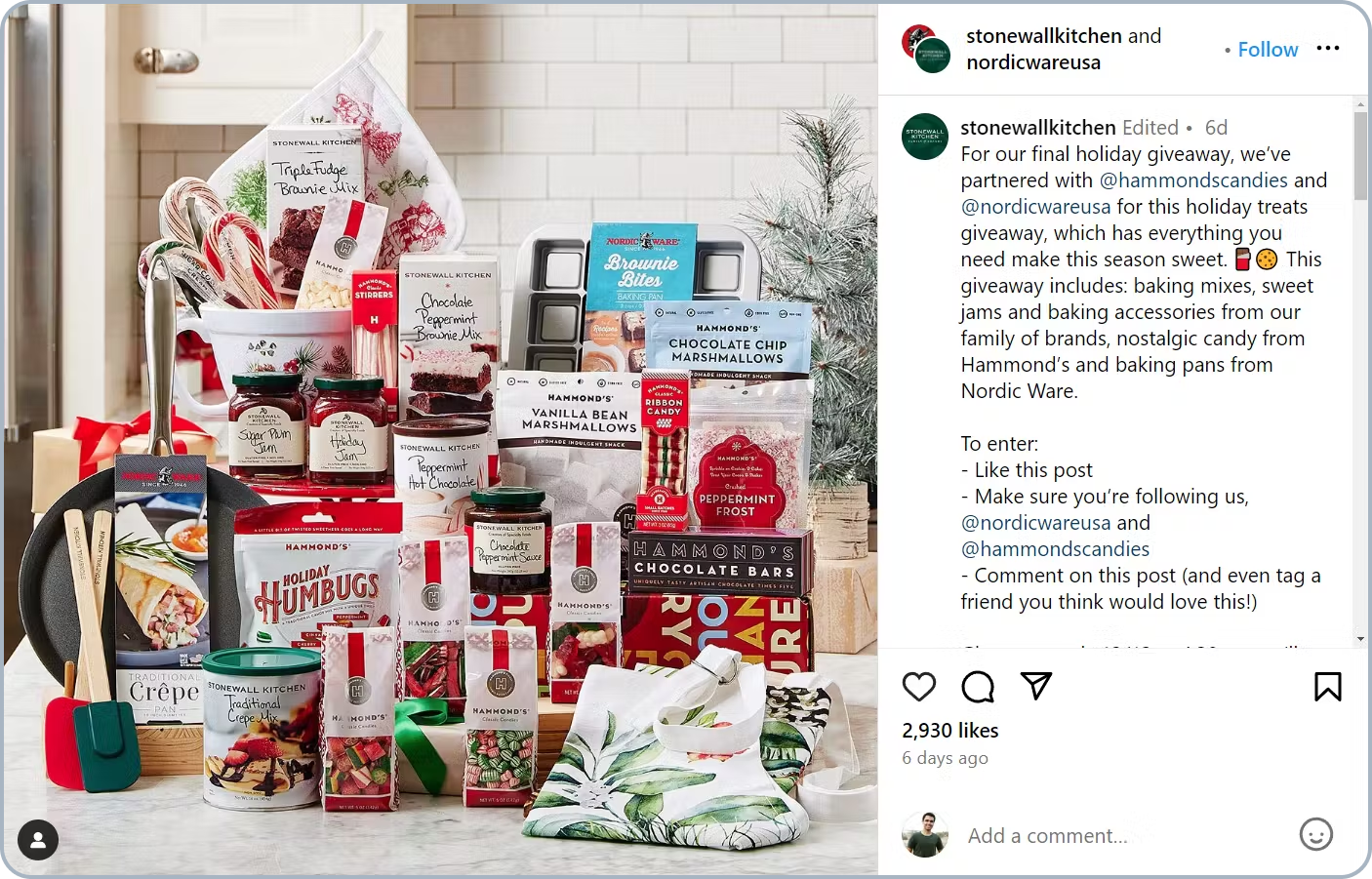Click in the Add a comment field
Image resolution: width=1372 pixels, height=879 pixels.
coord(1122,835)
